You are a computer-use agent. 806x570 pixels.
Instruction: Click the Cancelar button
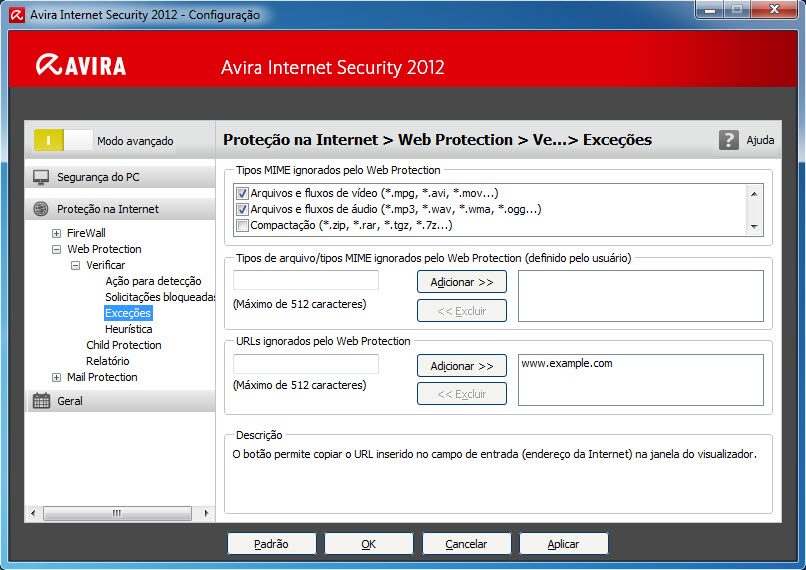coord(466,544)
